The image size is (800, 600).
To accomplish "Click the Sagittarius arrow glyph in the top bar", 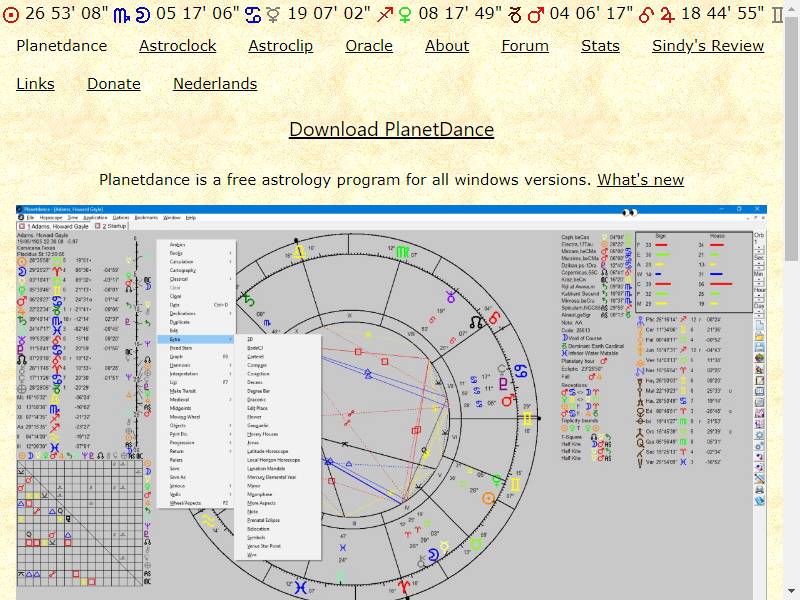I will pyautogui.click(x=385, y=15).
